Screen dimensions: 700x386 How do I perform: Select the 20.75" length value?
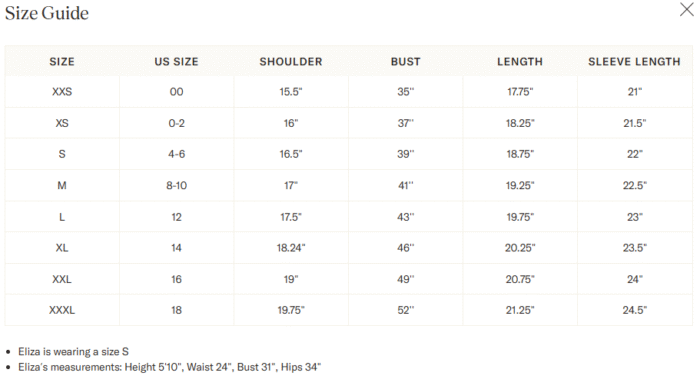point(520,279)
